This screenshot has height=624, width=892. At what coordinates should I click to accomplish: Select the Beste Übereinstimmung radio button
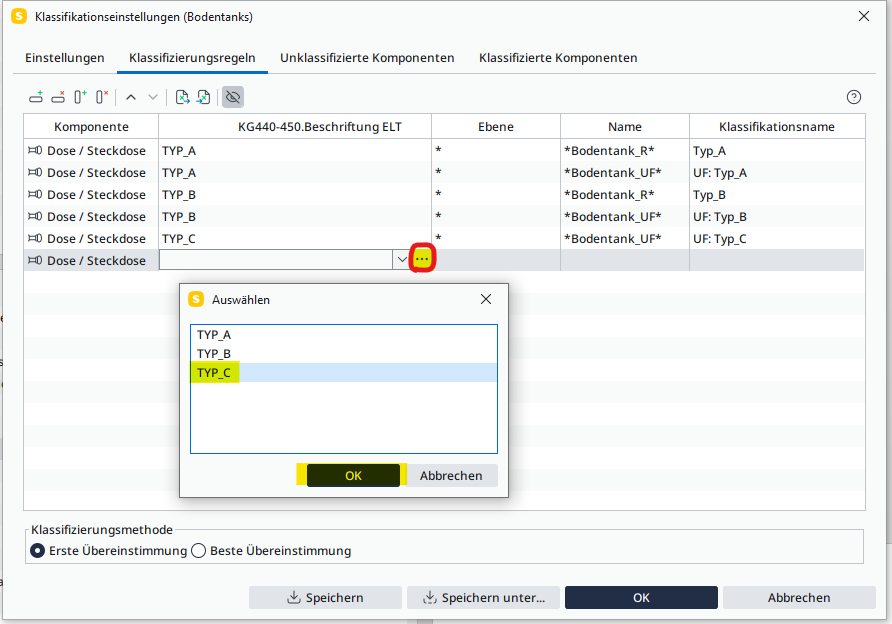(198, 550)
